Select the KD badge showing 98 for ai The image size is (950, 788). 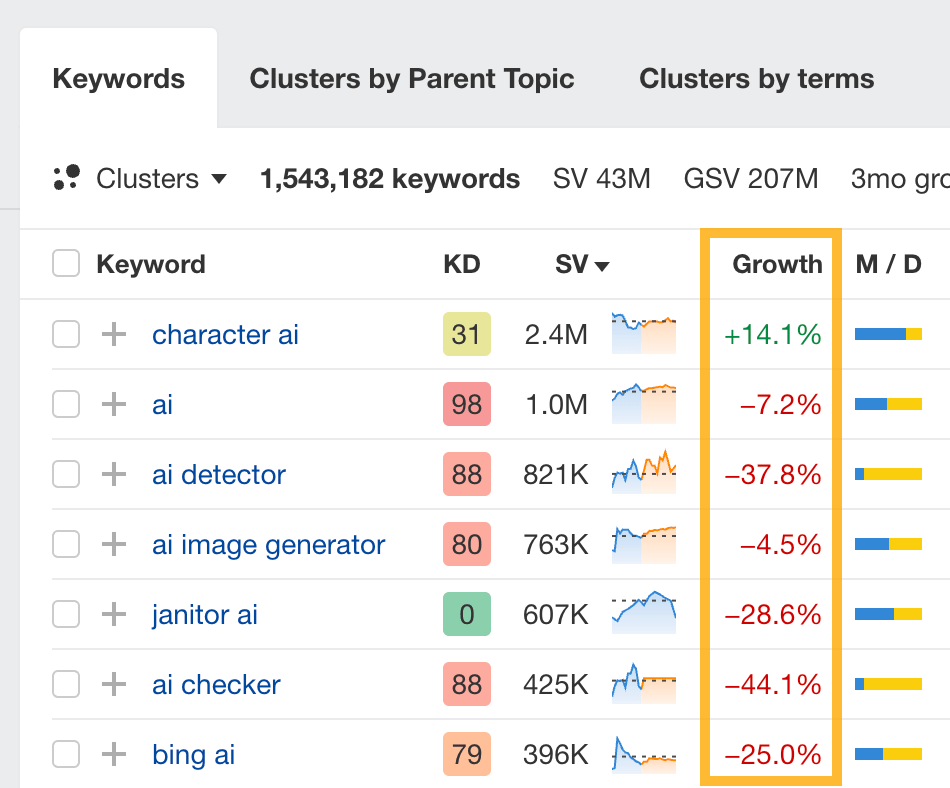point(466,404)
